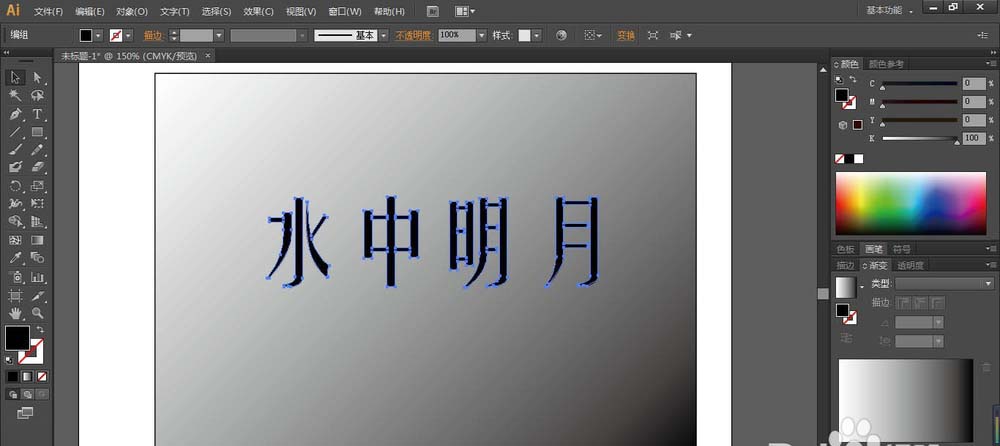Select the Zoom magnifier tool
This screenshot has height=446, width=1000.
(37, 313)
